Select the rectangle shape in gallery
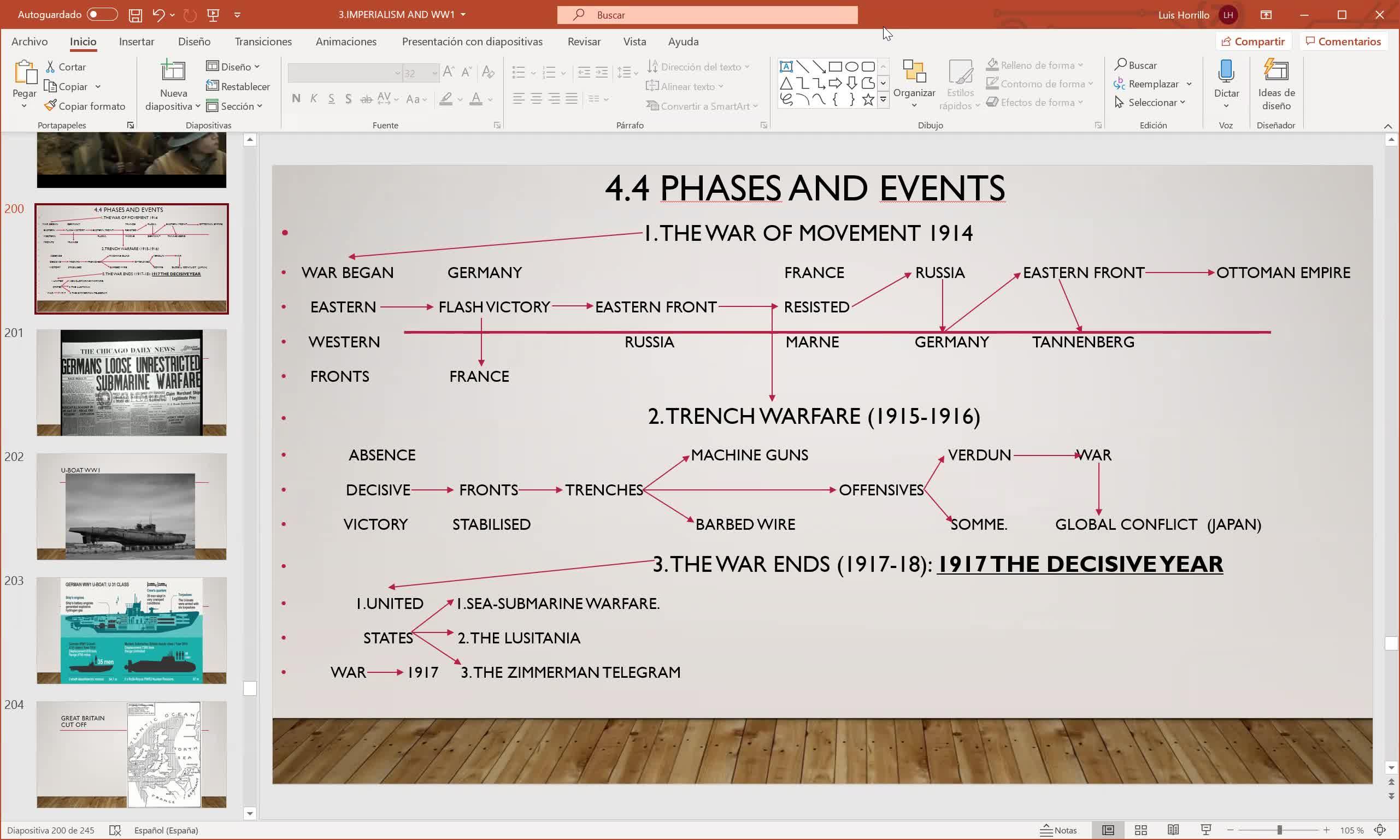 [x=835, y=67]
